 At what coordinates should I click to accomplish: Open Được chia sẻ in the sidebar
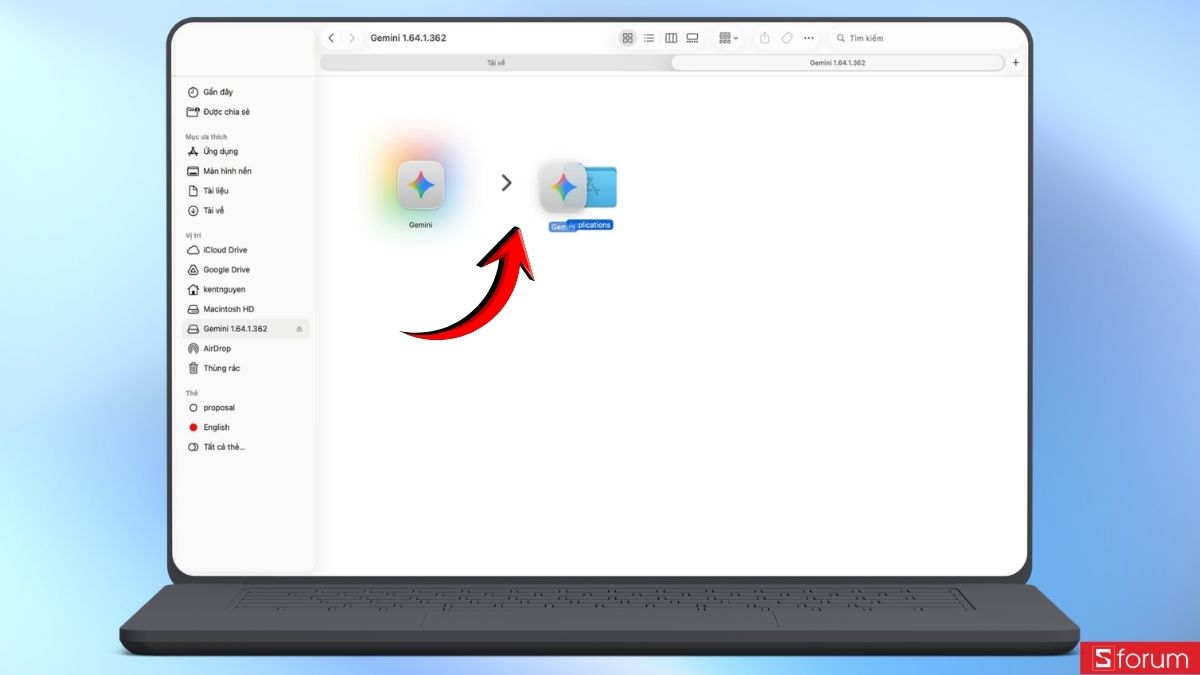coord(247,112)
